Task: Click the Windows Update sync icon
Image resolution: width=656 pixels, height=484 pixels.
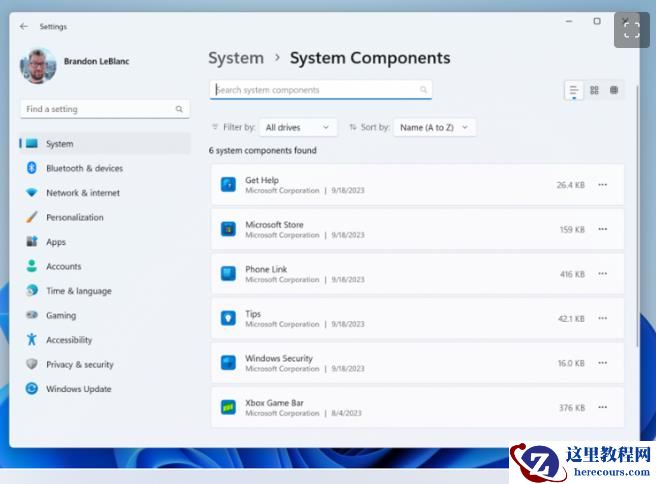Action: pyautogui.click(x=32, y=389)
